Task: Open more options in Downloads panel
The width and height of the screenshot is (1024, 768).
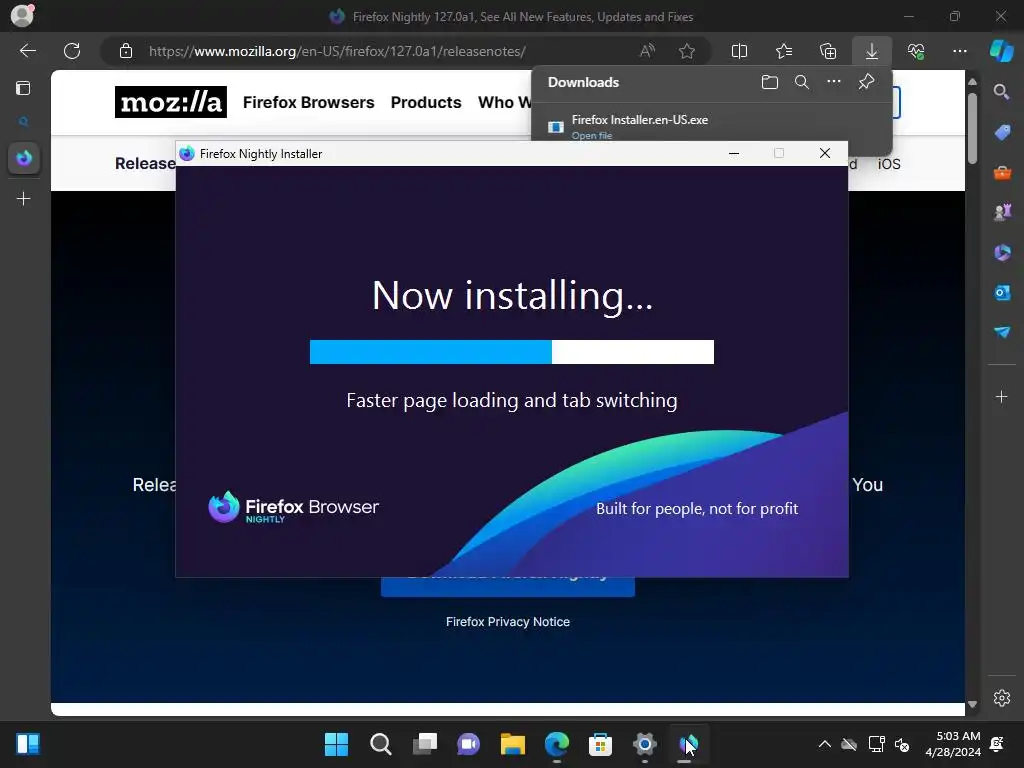Action: pos(834,82)
